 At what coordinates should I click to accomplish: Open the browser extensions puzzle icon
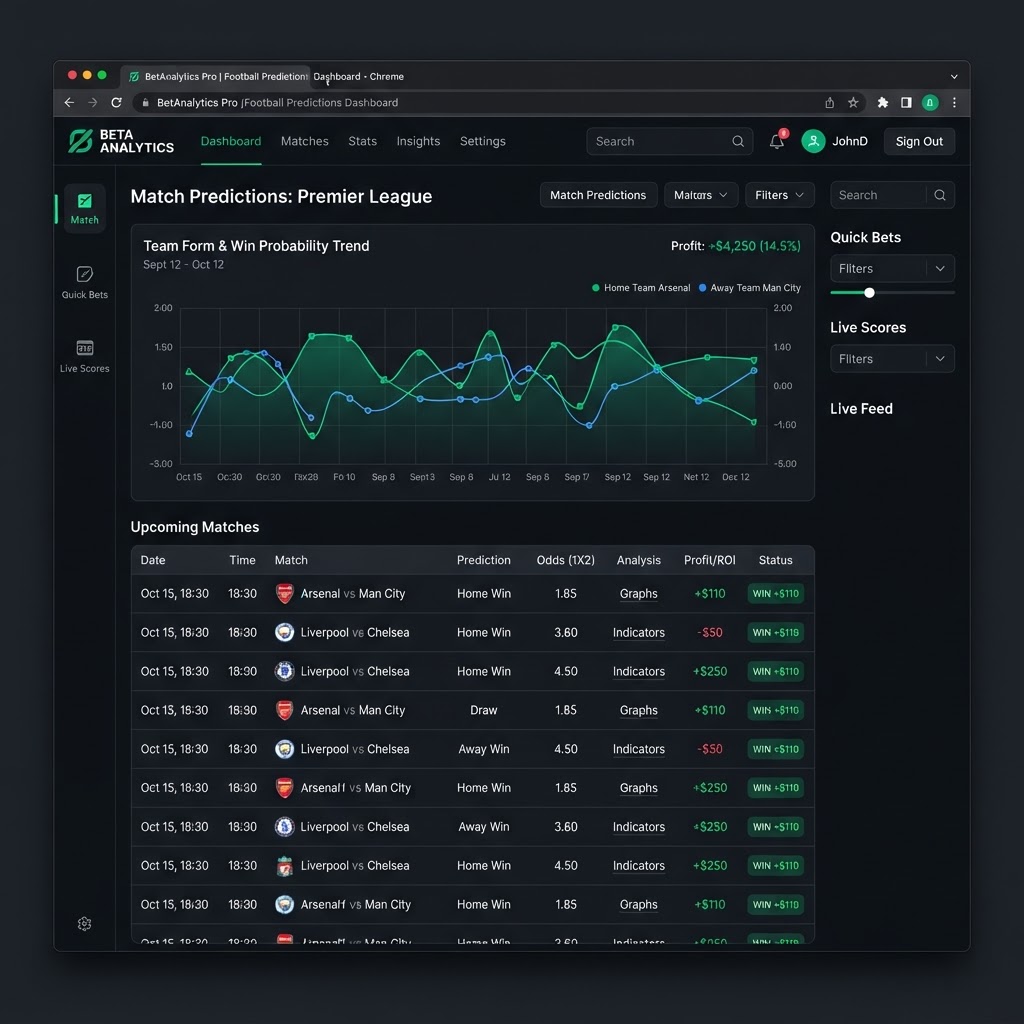[x=883, y=103]
